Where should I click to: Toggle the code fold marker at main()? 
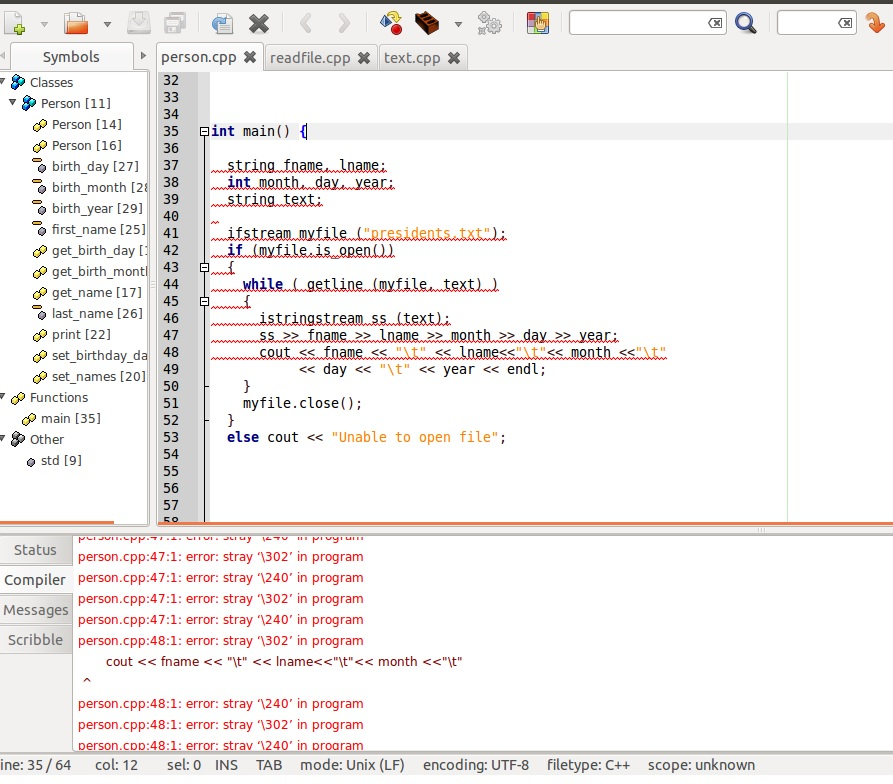point(204,131)
